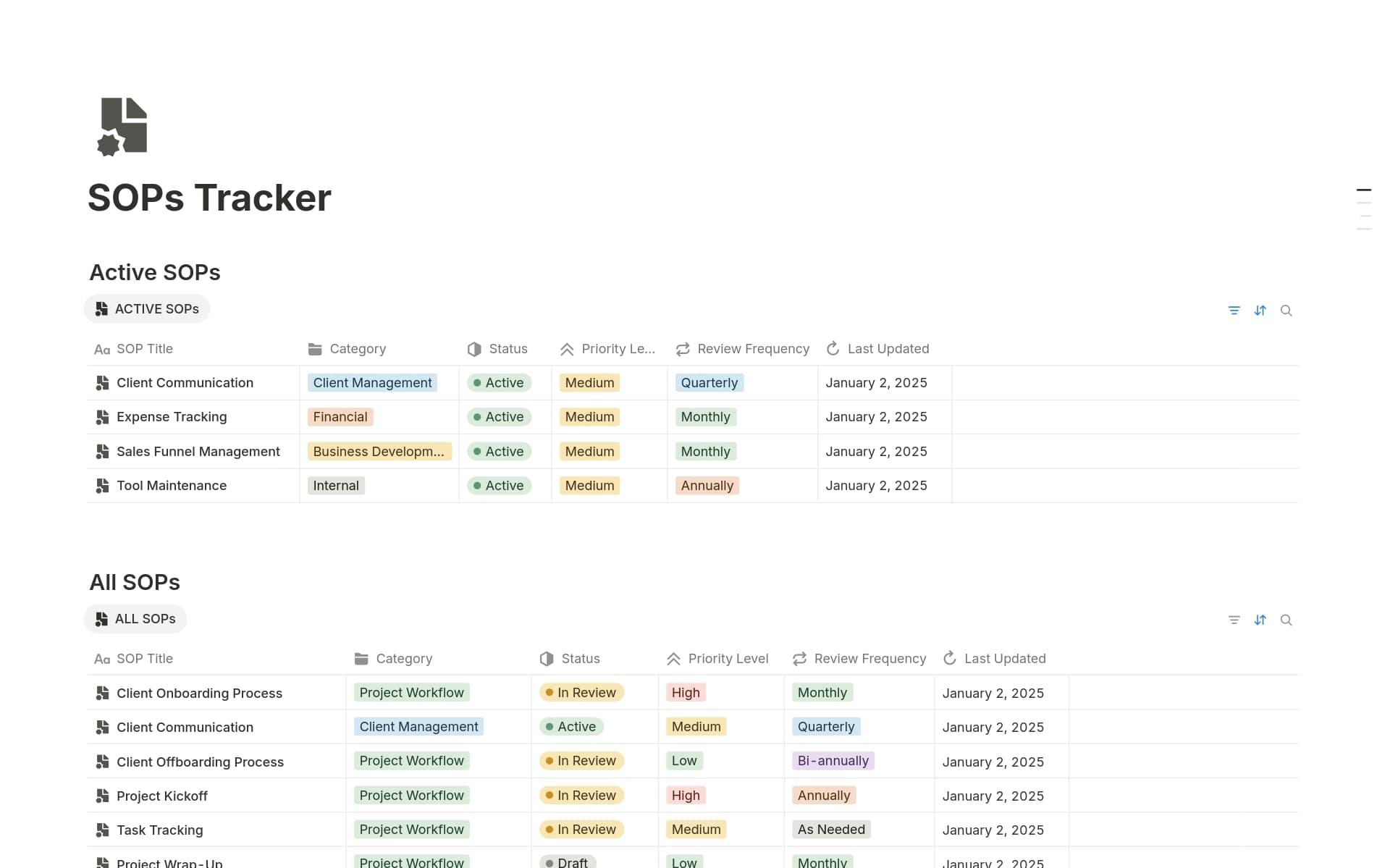1390x868 pixels.
Task: Click the Aa icon on SOP Title header
Action: [x=101, y=349]
